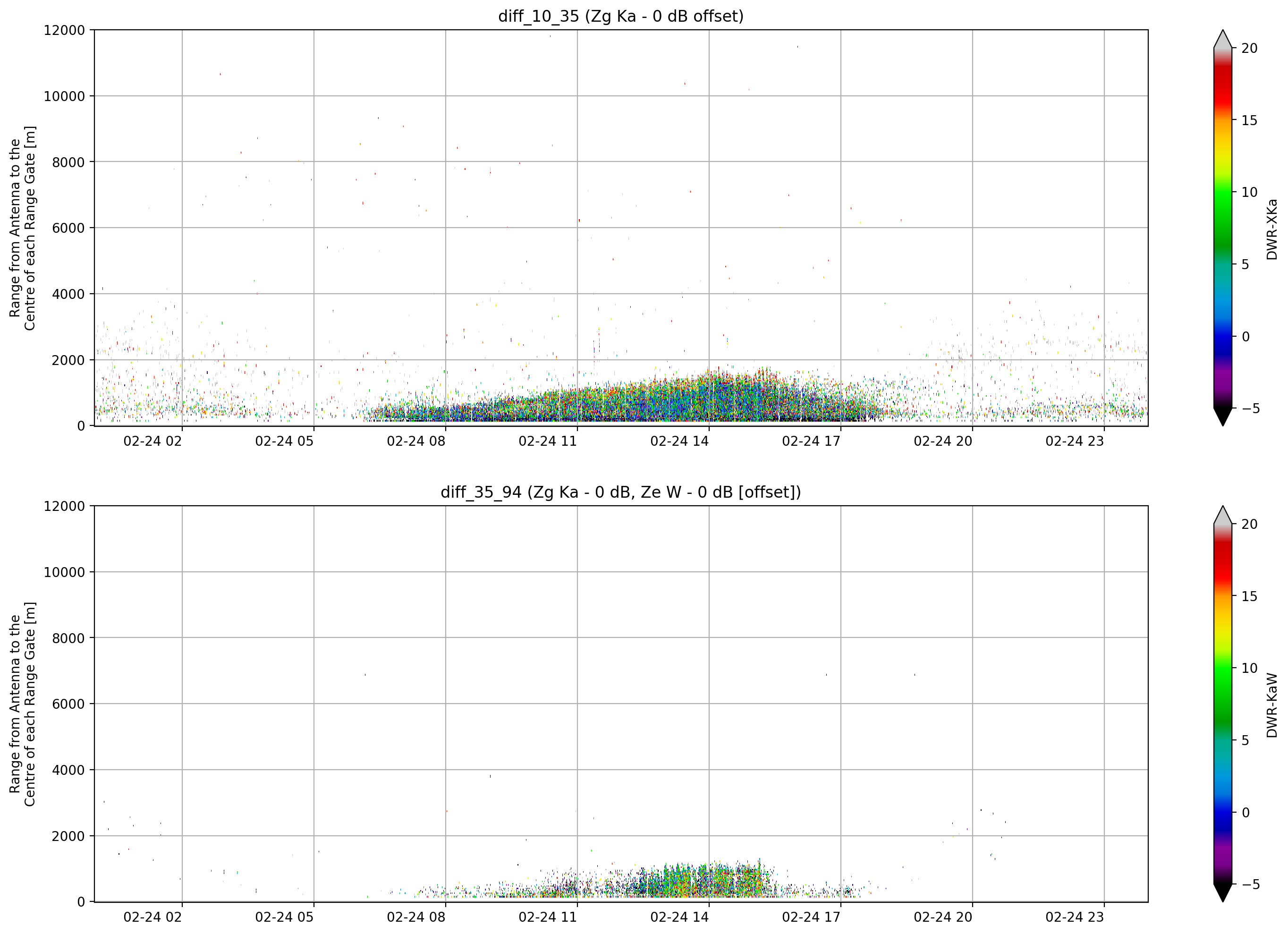1288x934 pixels.
Task: Click the 20 tick on DWR-KaW colorbar
Action: pos(1249,525)
